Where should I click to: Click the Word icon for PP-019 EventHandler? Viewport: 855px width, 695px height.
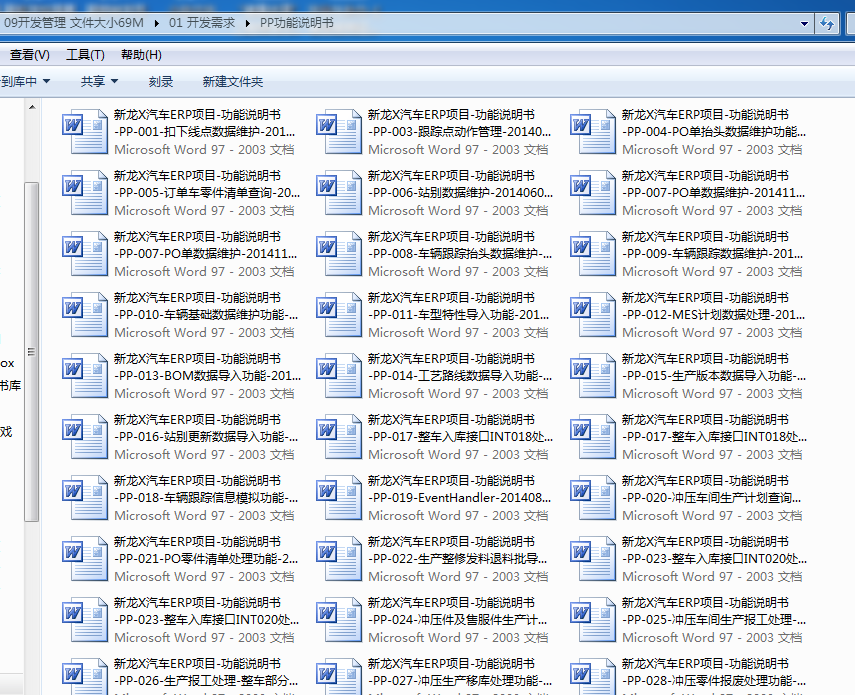tap(339, 498)
